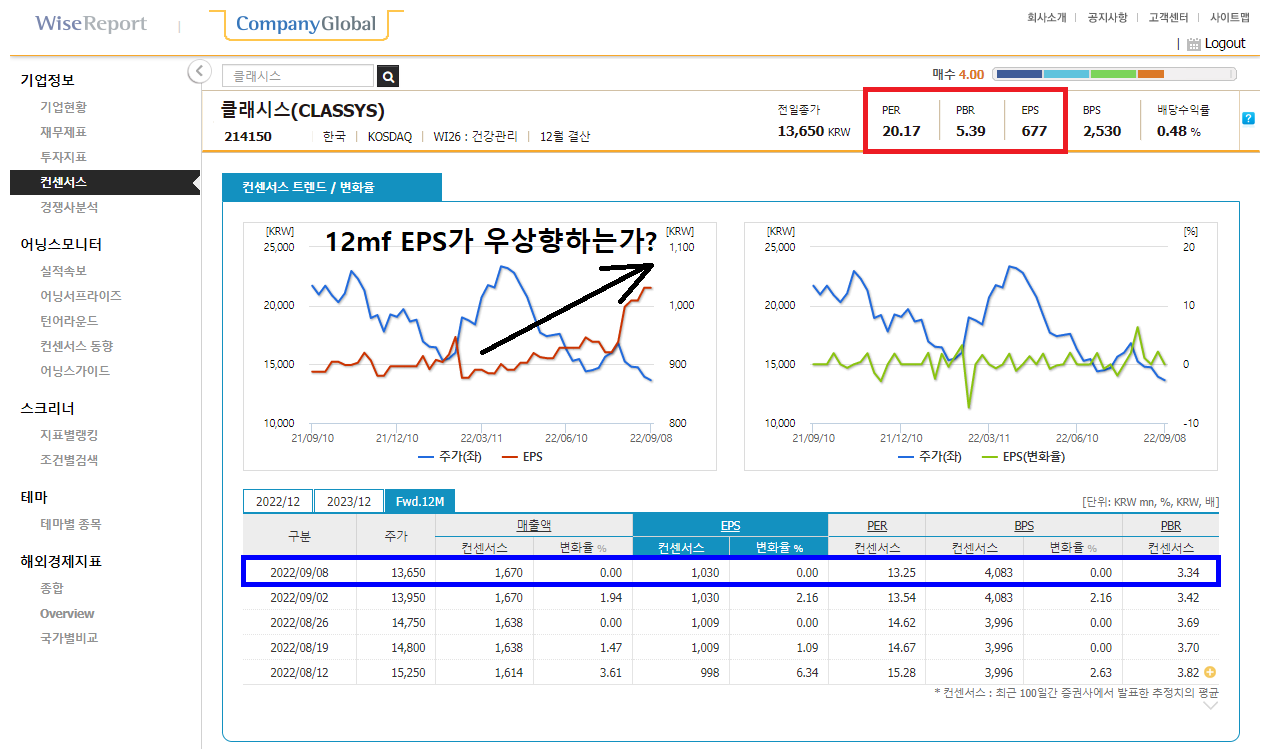The image size is (1268, 751).
Task: Type in the 클래시스 search field
Action: point(298,76)
